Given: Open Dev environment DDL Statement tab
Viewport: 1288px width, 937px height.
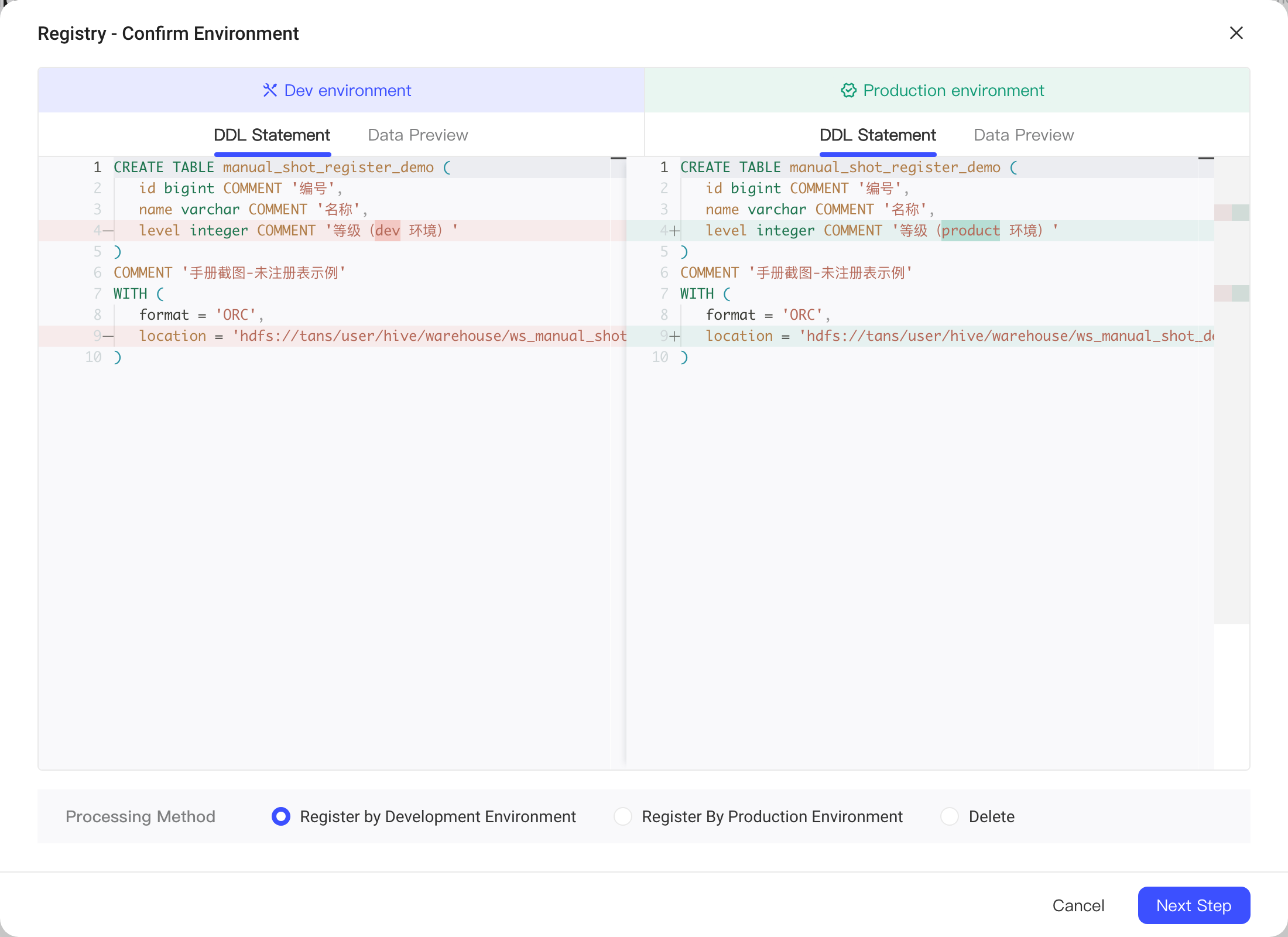Looking at the screenshot, I should (272, 135).
